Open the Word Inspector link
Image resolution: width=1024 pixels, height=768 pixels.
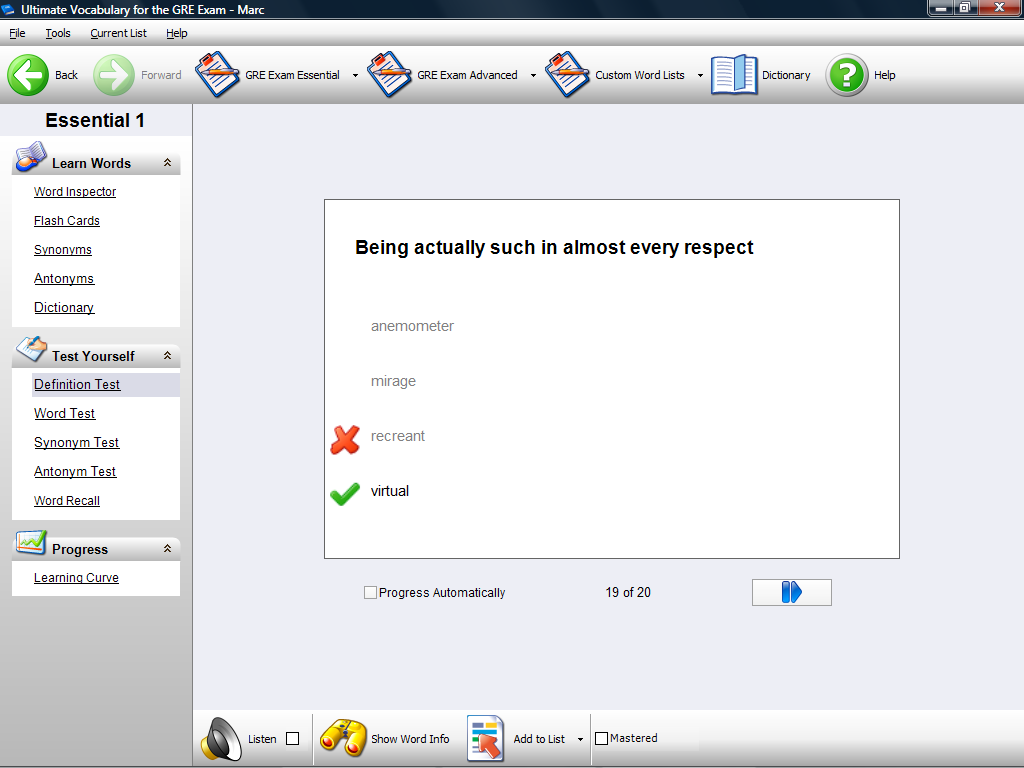[75, 191]
